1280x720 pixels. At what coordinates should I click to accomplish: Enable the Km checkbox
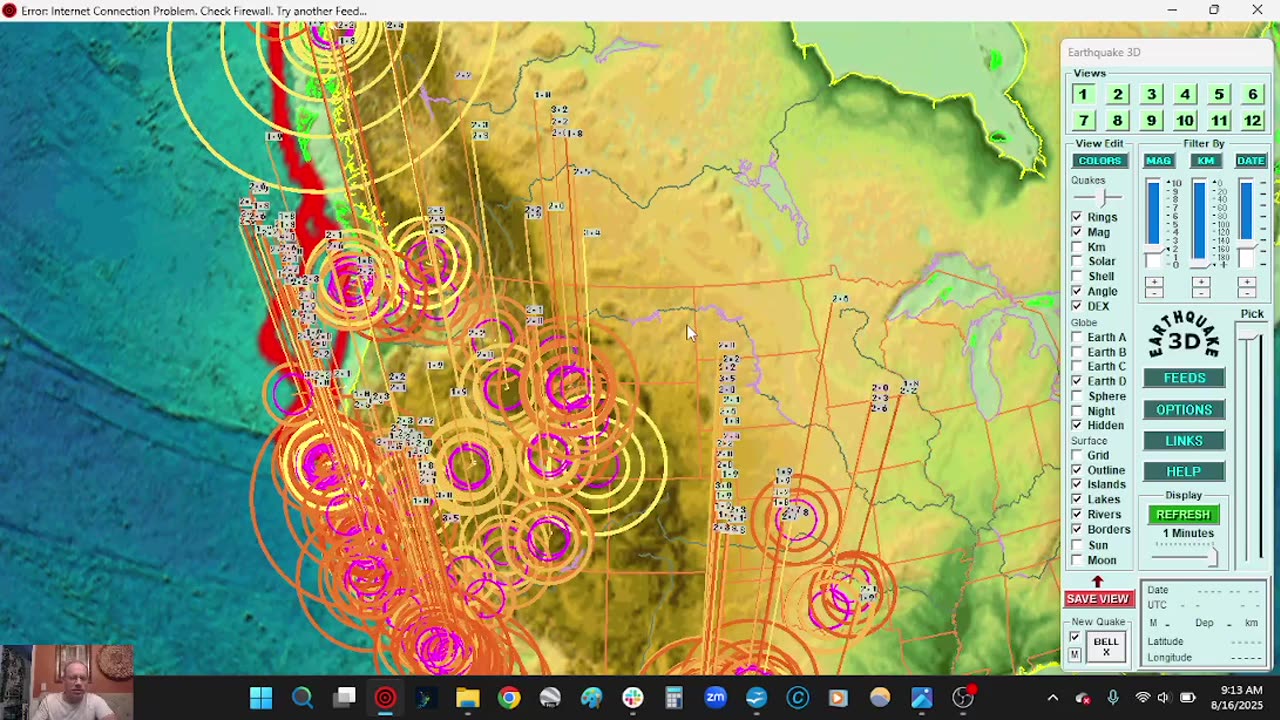click(1077, 247)
